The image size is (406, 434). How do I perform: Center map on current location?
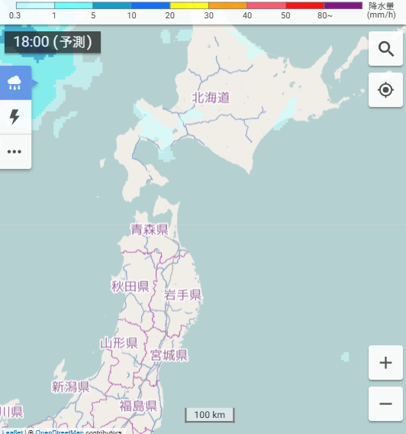(x=386, y=90)
